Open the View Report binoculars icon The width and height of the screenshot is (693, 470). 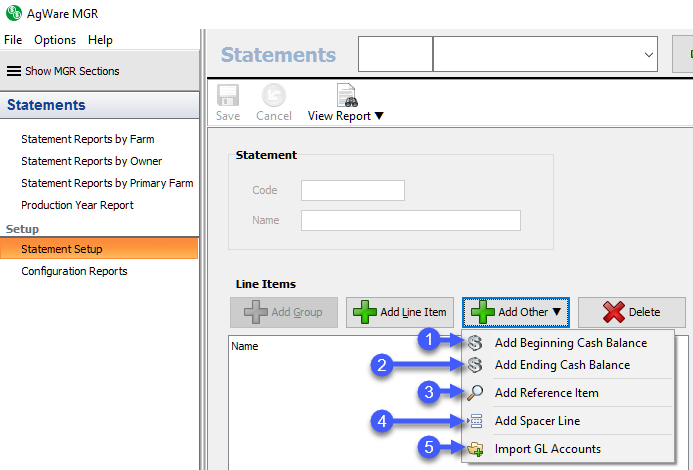click(346, 95)
